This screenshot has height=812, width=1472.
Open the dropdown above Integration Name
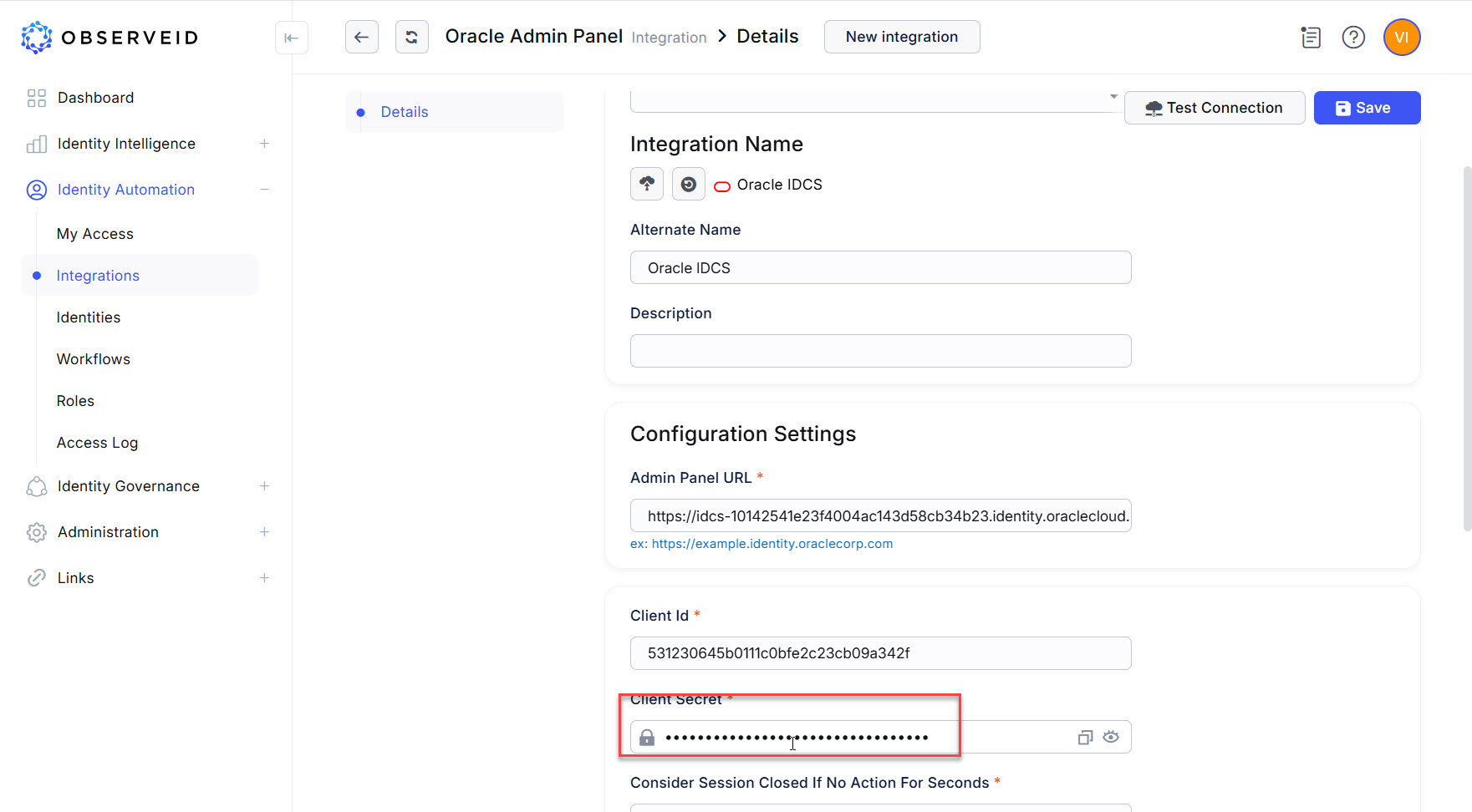[x=1113, y=98]
